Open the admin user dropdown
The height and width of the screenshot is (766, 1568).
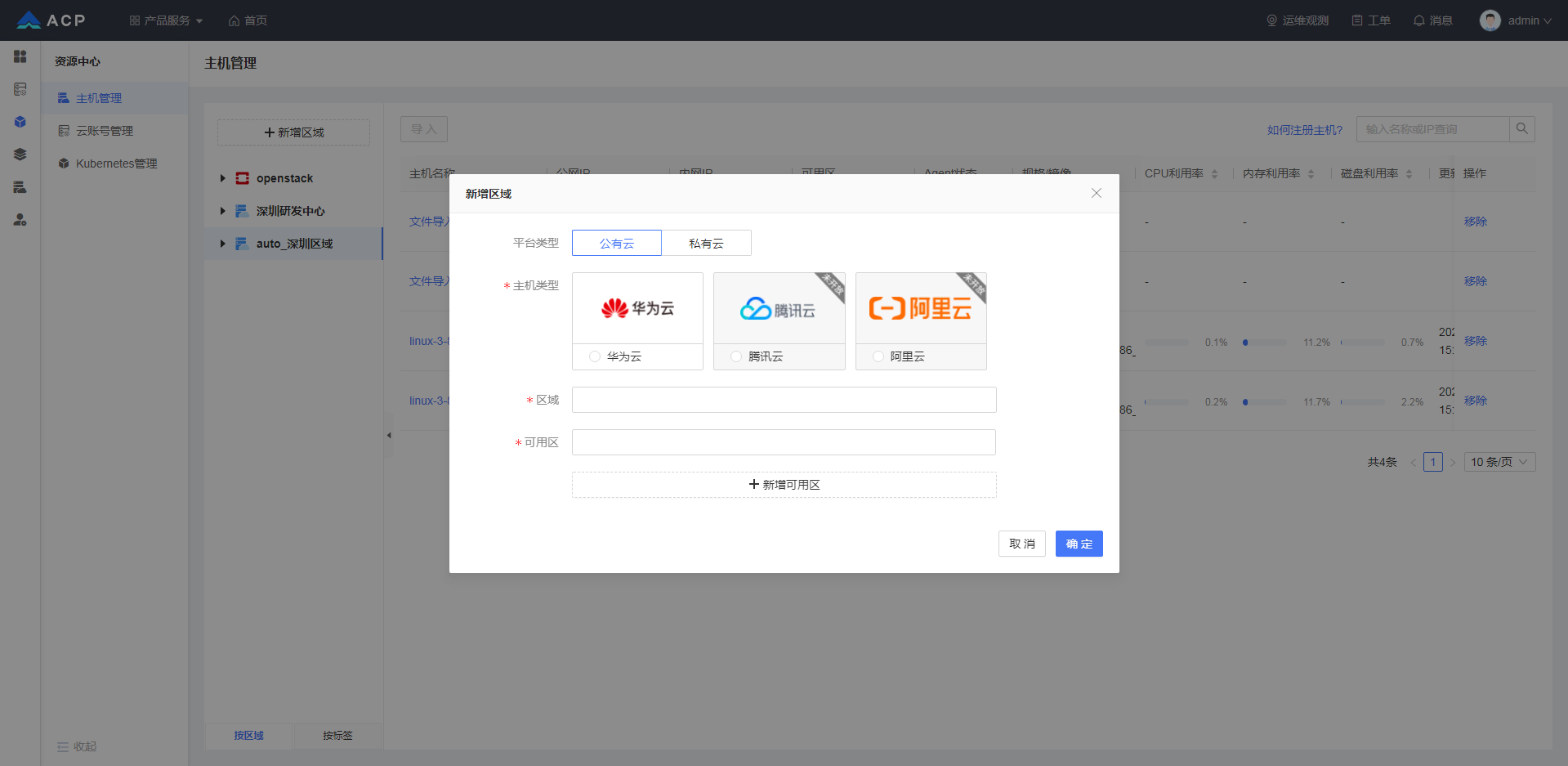click(1530, 20)
